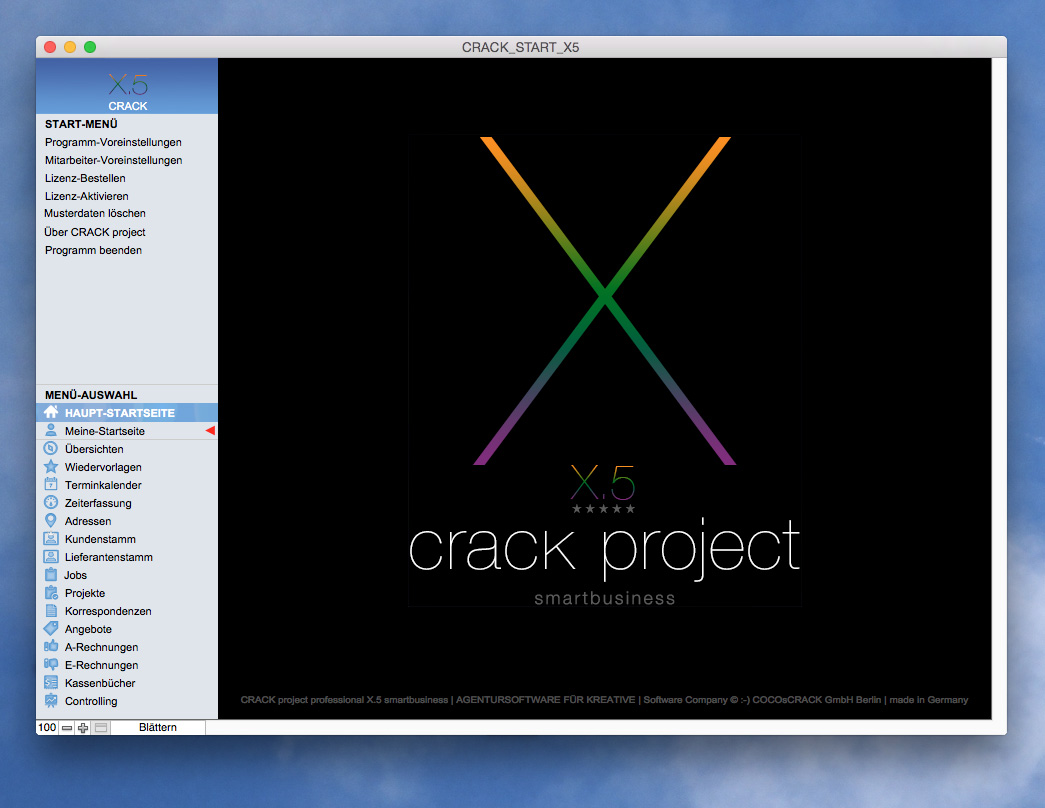The width and height of the screenshot is (1045, 808).
Task: Zoom in using the plus button
Action: [83, 728]
